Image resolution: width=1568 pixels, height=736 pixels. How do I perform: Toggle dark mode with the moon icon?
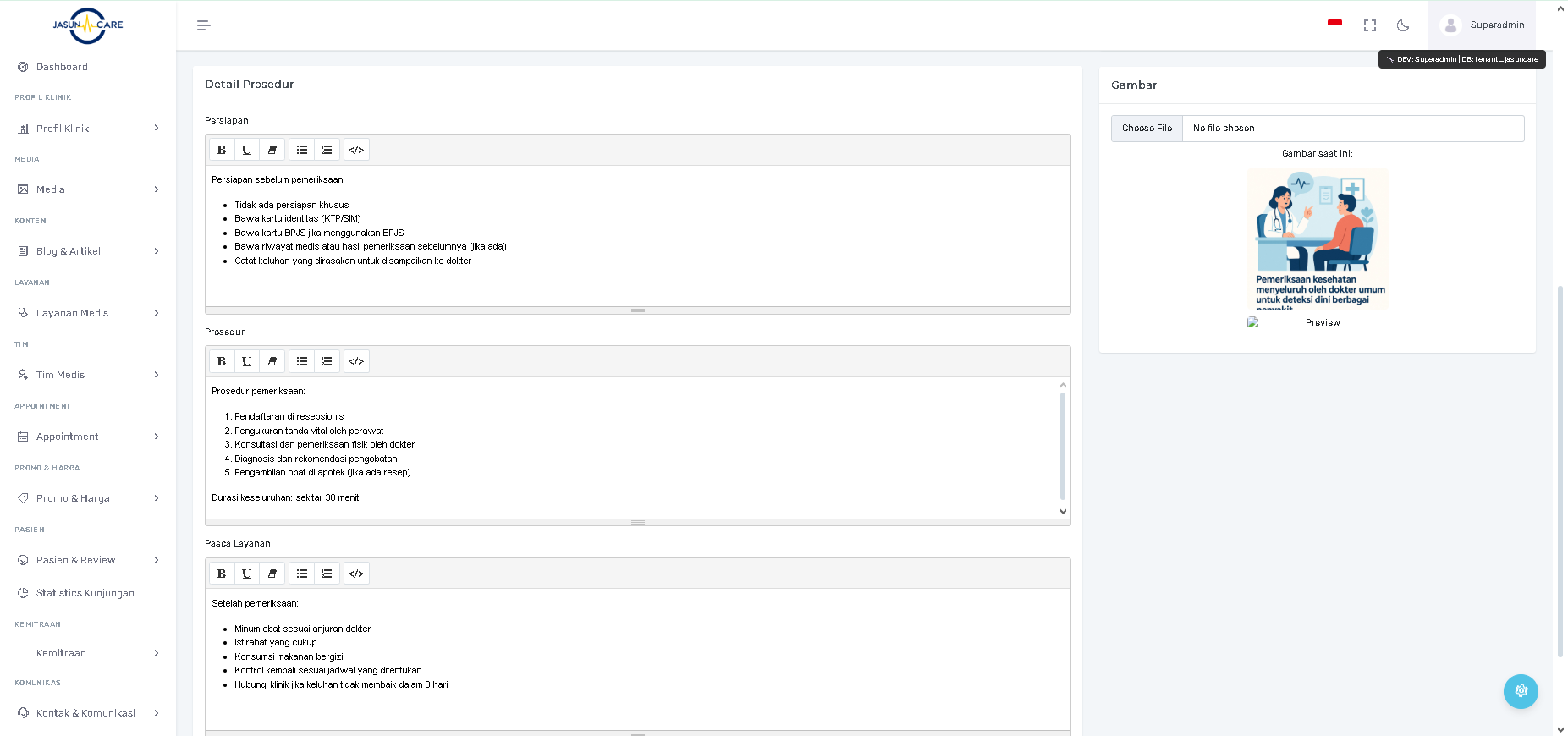(1402, 25)
